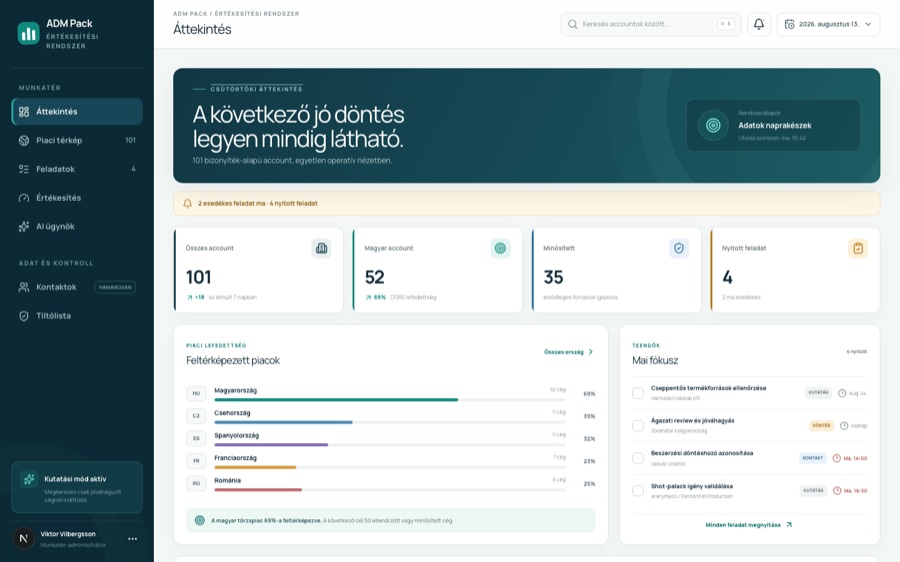Image resolution: width=900 pixels, height=562 pixels.
Task: Click red clock icon next to Ma, 14:00
Action: 837,458
